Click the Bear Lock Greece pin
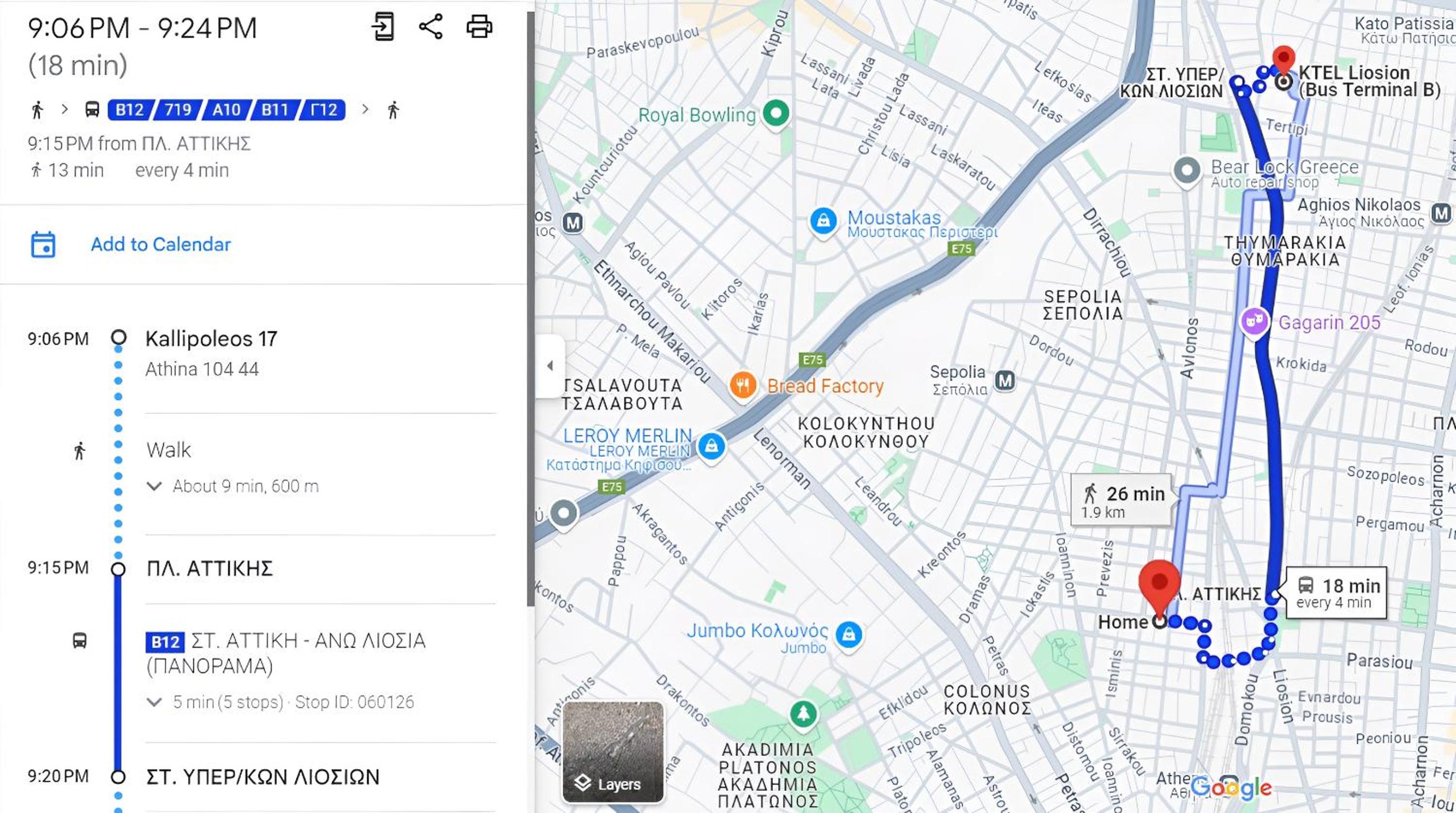1456x813 pixels. pos(1187,170)
